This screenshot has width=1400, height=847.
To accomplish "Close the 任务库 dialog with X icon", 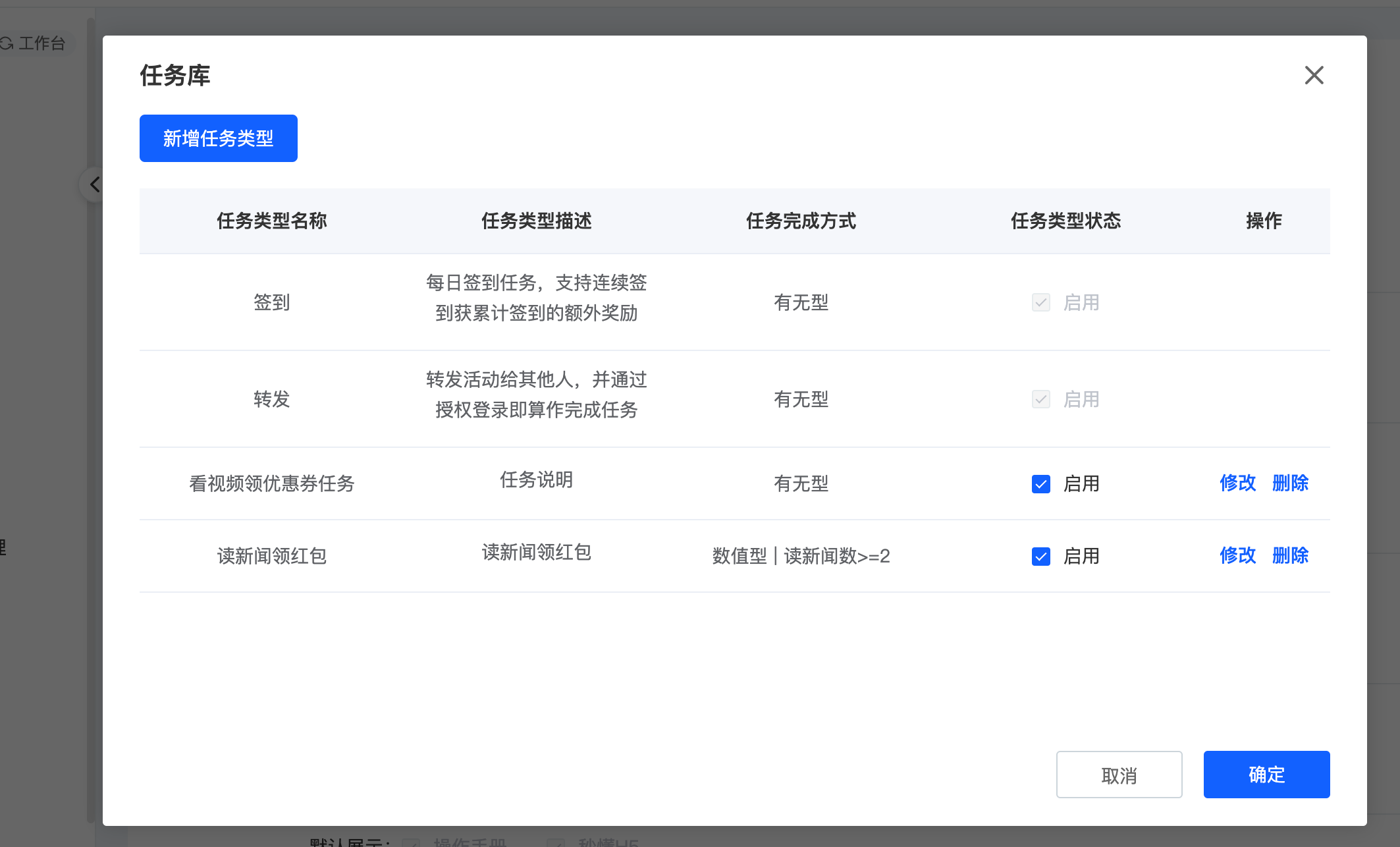I will tap(1314, 75).
